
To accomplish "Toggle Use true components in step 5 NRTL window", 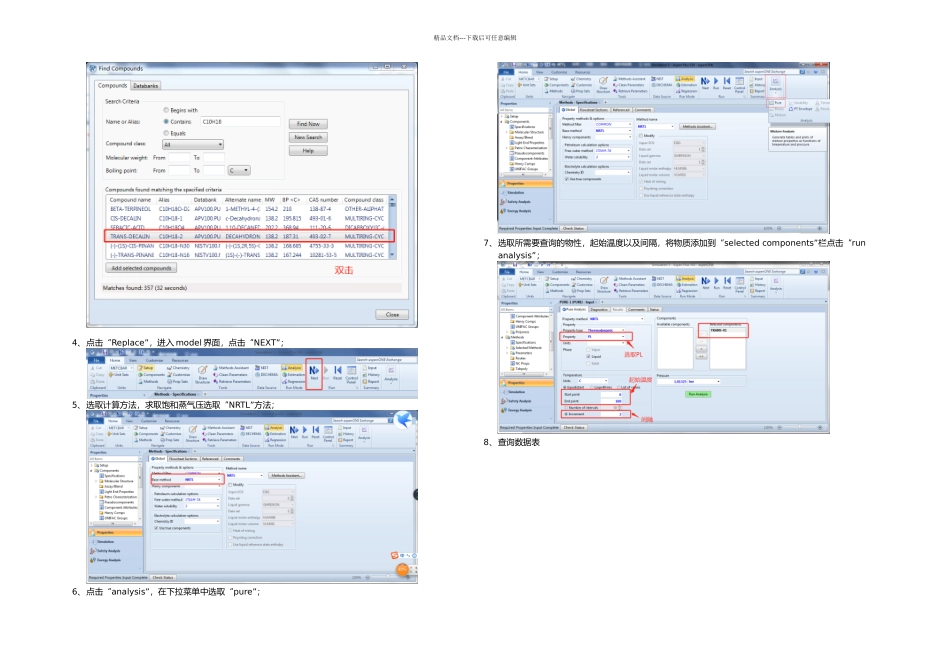I will [x=172, y=528].
